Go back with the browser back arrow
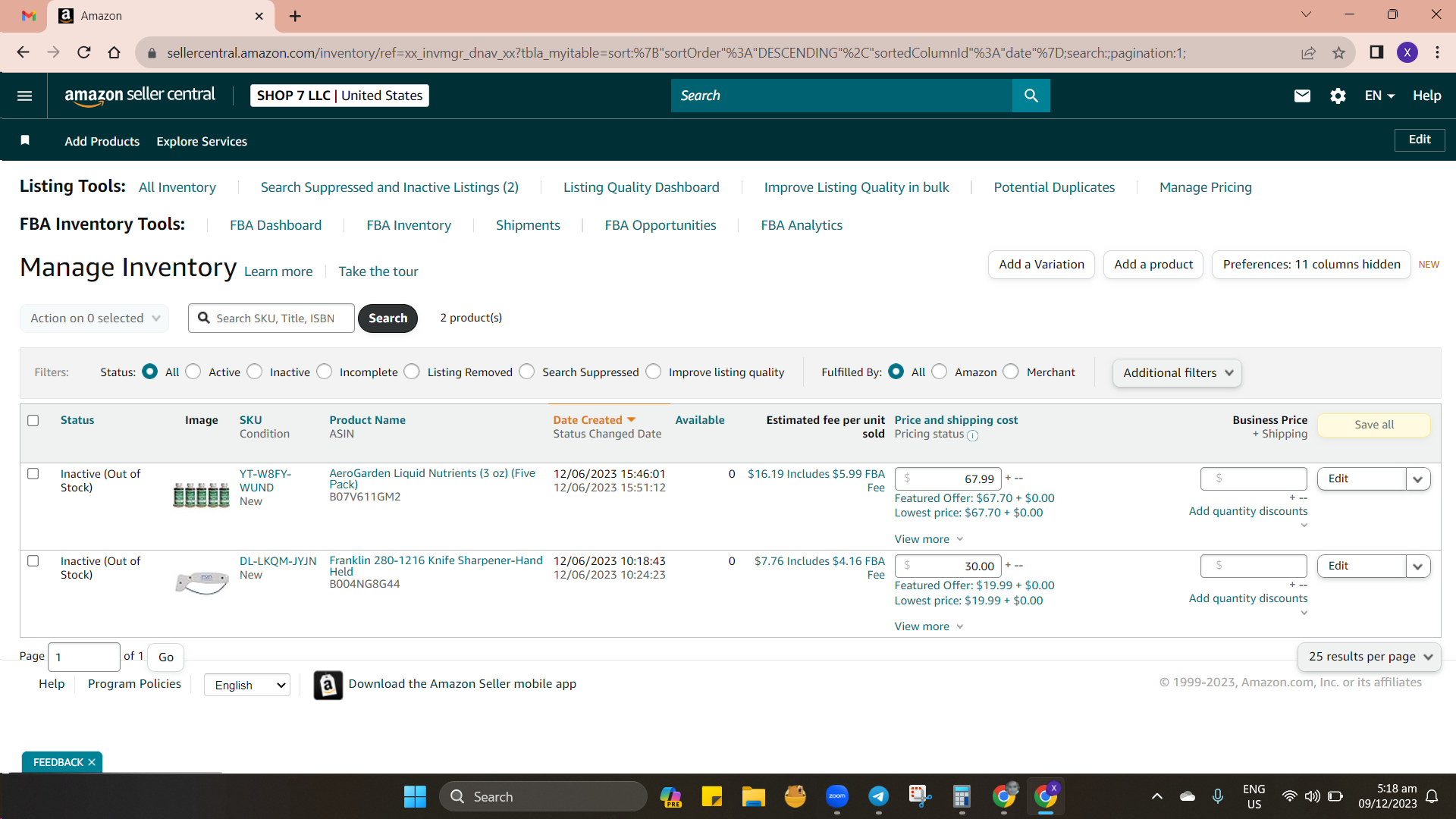The image size is (1456, 819). click(24, 52)
